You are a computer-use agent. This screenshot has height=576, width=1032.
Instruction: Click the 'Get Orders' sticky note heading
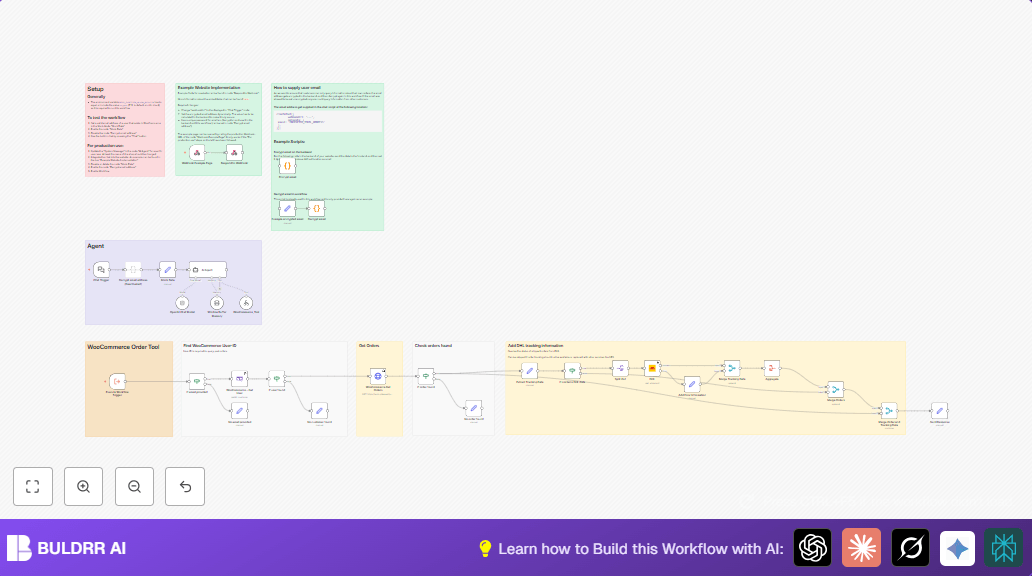click(369, 346)
